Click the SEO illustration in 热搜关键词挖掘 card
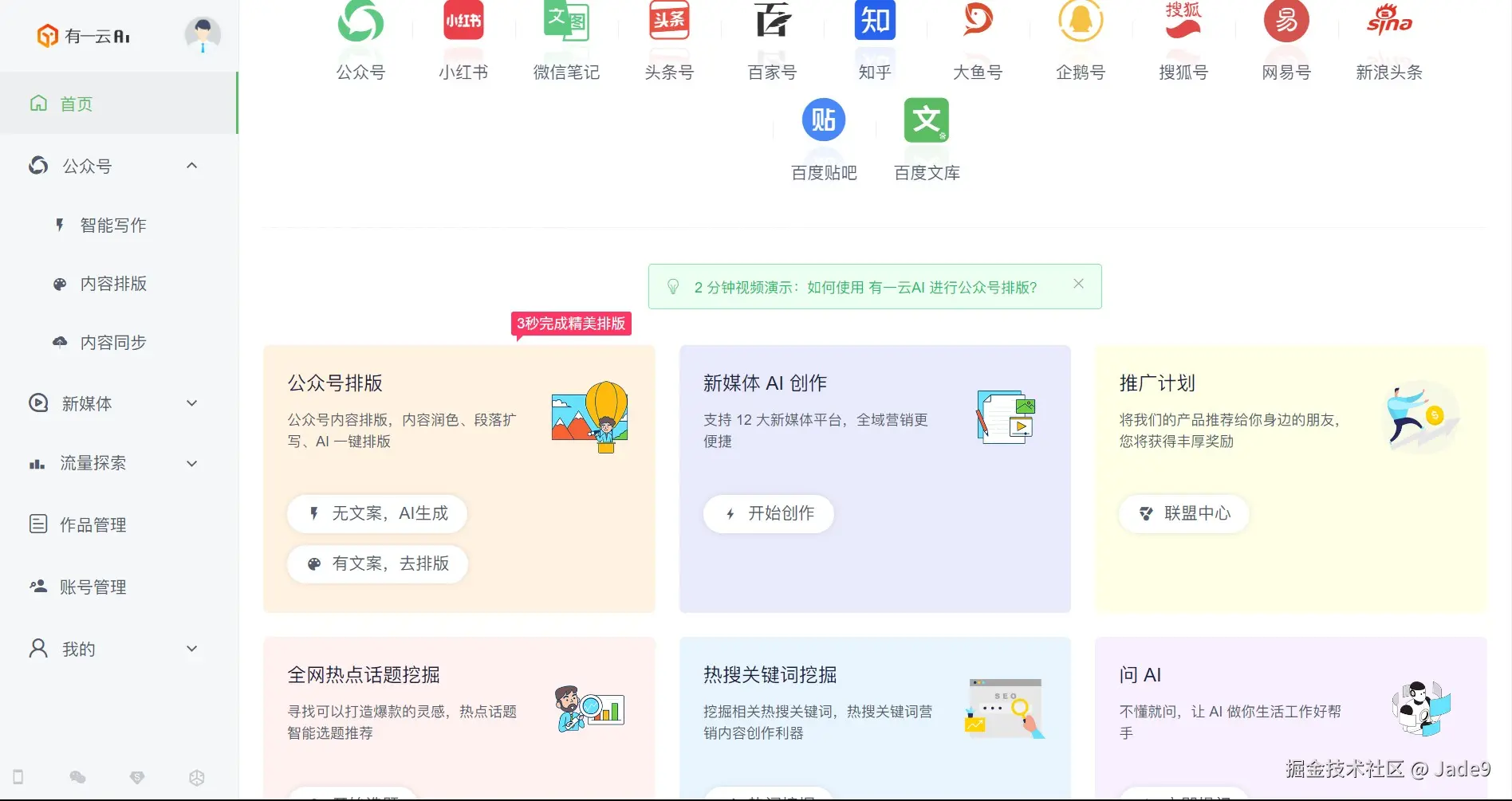 click(1005, 709)
